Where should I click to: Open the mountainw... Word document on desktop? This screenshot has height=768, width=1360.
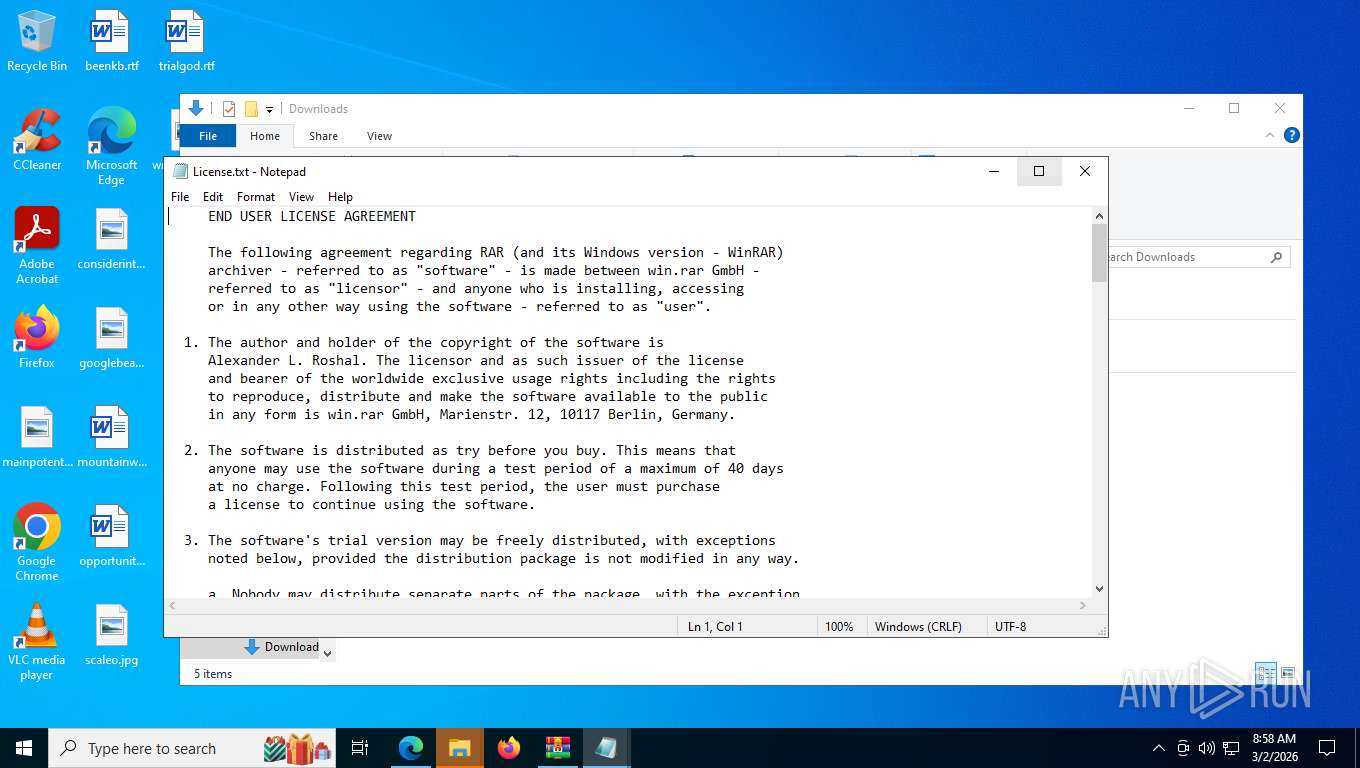pos(111,437)
